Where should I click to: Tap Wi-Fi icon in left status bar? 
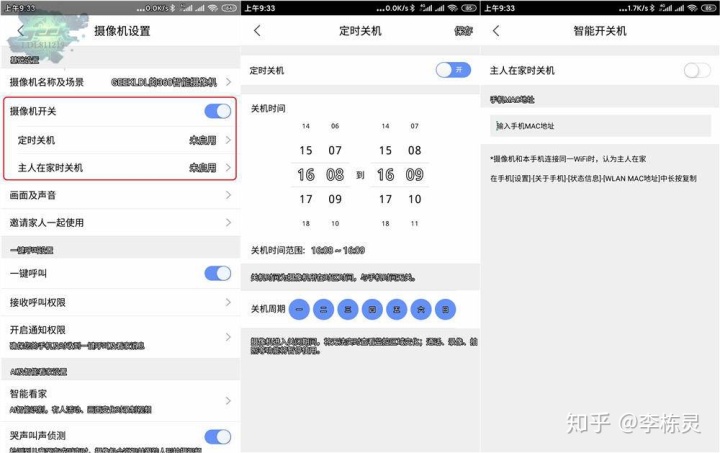(213, 8)
